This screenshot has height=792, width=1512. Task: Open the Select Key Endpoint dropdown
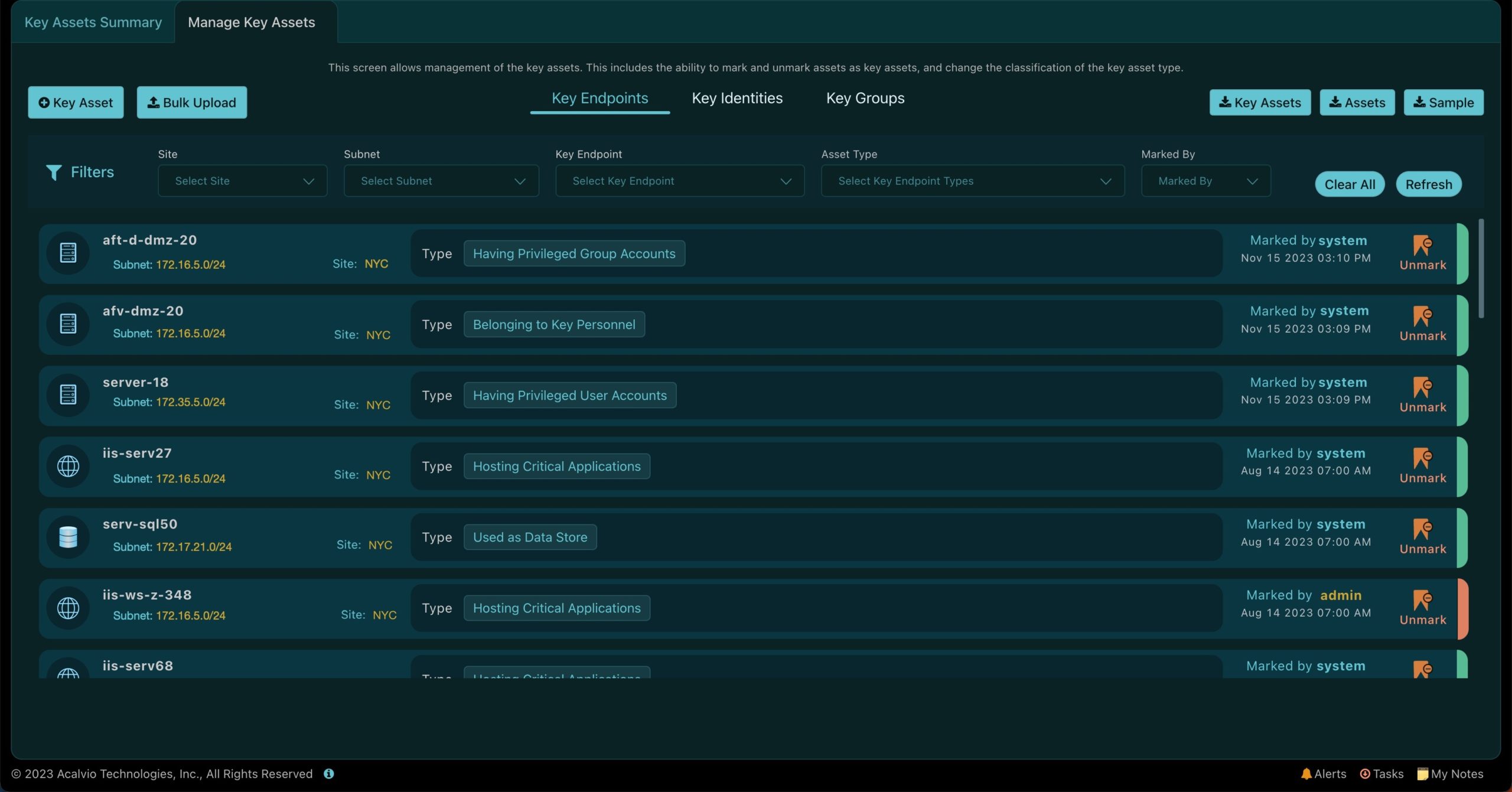680,181
